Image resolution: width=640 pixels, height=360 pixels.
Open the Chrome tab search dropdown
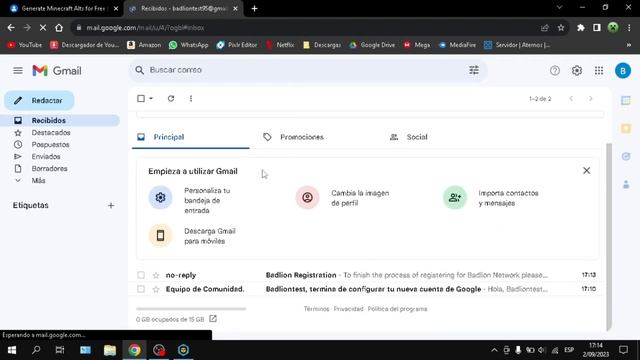click(559, 7)
